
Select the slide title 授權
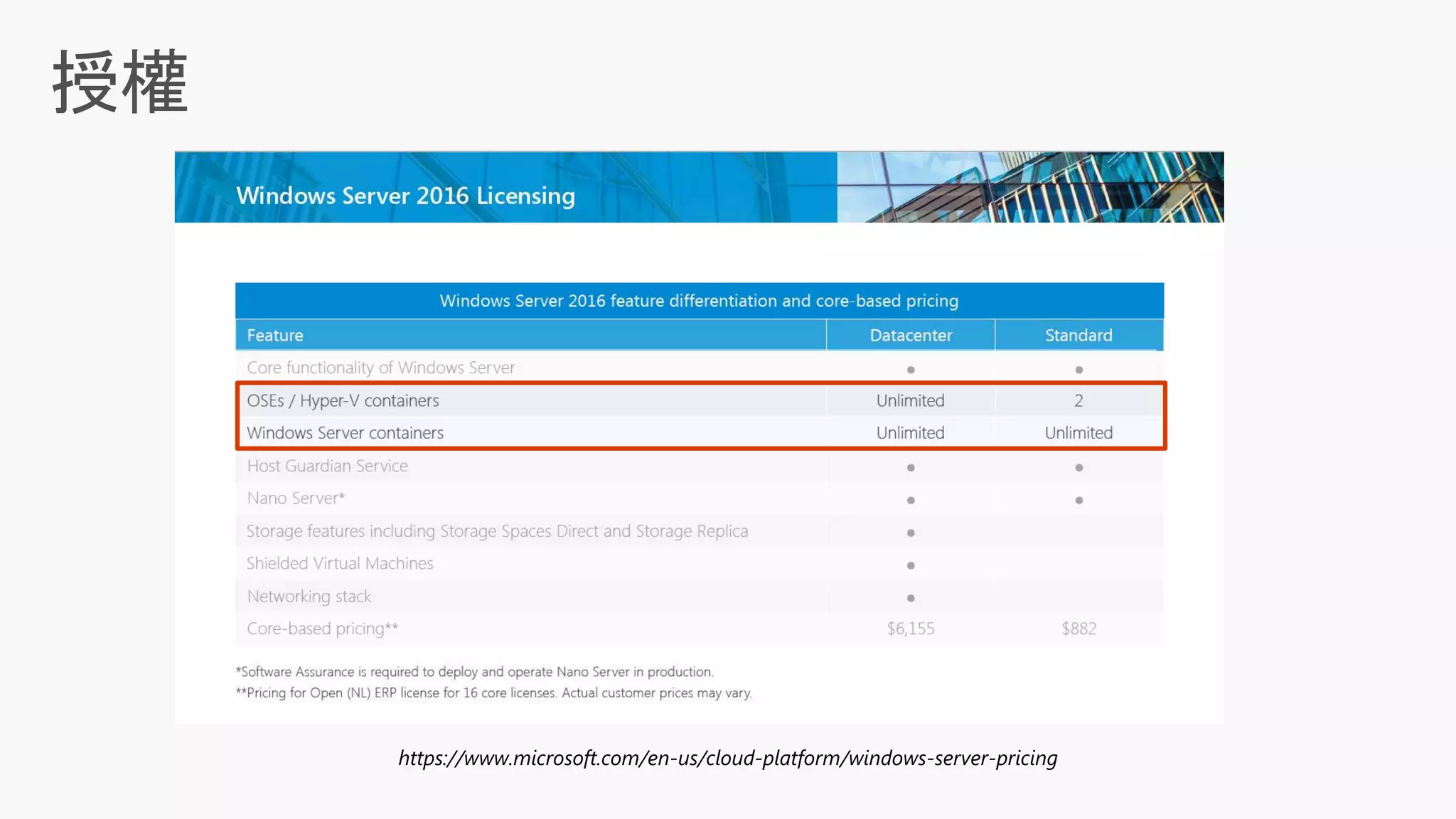coord(120,82)
